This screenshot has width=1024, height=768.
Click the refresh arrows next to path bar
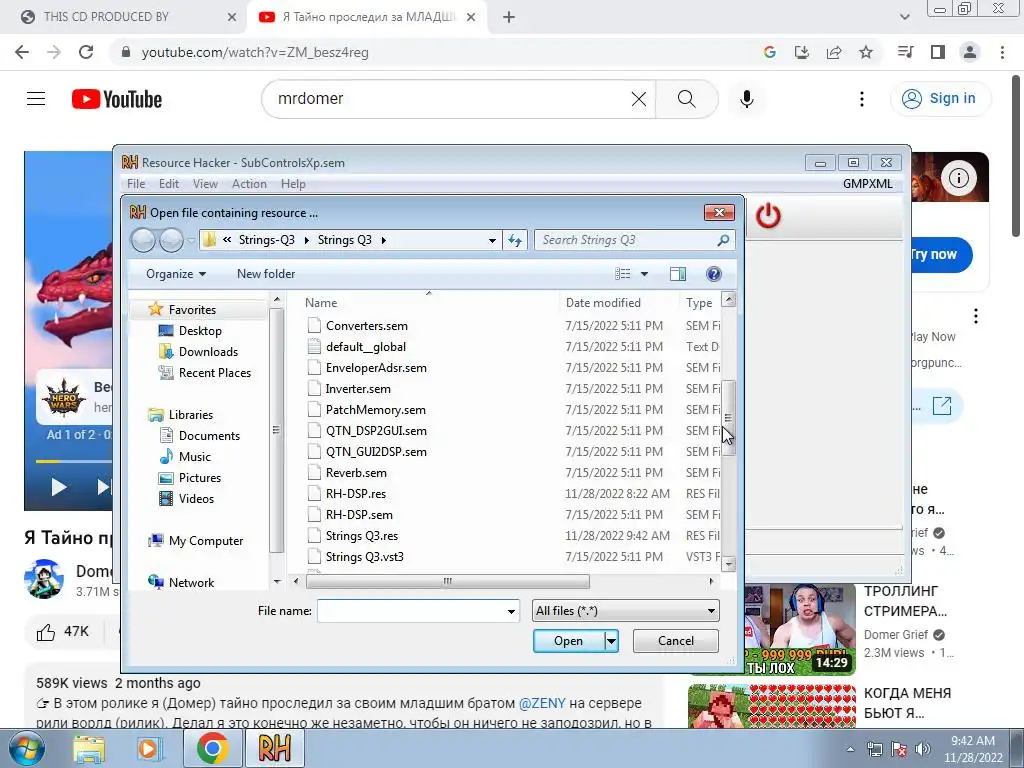coord(515,240)
